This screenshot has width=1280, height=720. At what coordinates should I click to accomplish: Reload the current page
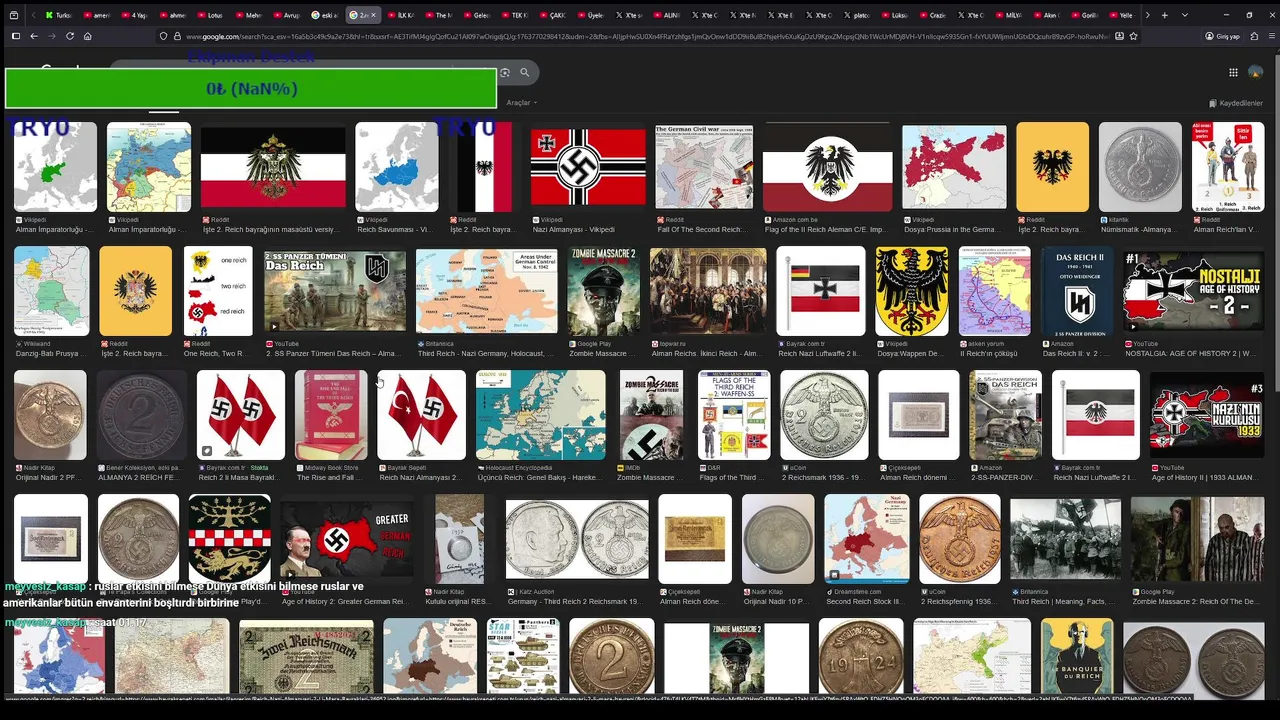pos(69,36)
